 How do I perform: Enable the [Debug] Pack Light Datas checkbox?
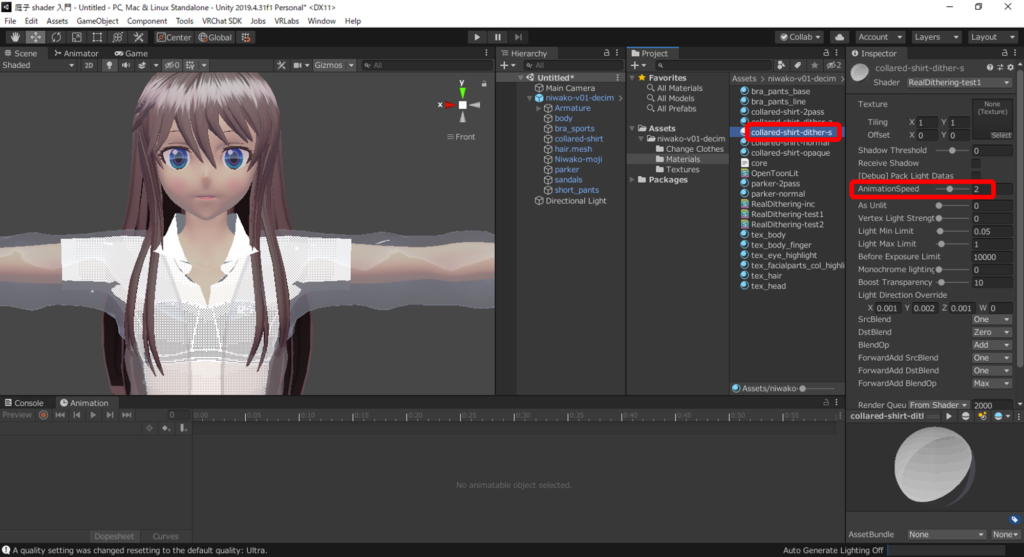pyautogui.click(x=975, y=175)
